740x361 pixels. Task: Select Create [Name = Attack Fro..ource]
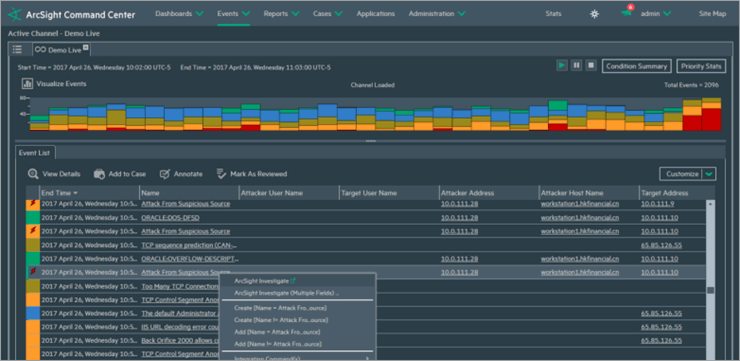pos(280,308)
